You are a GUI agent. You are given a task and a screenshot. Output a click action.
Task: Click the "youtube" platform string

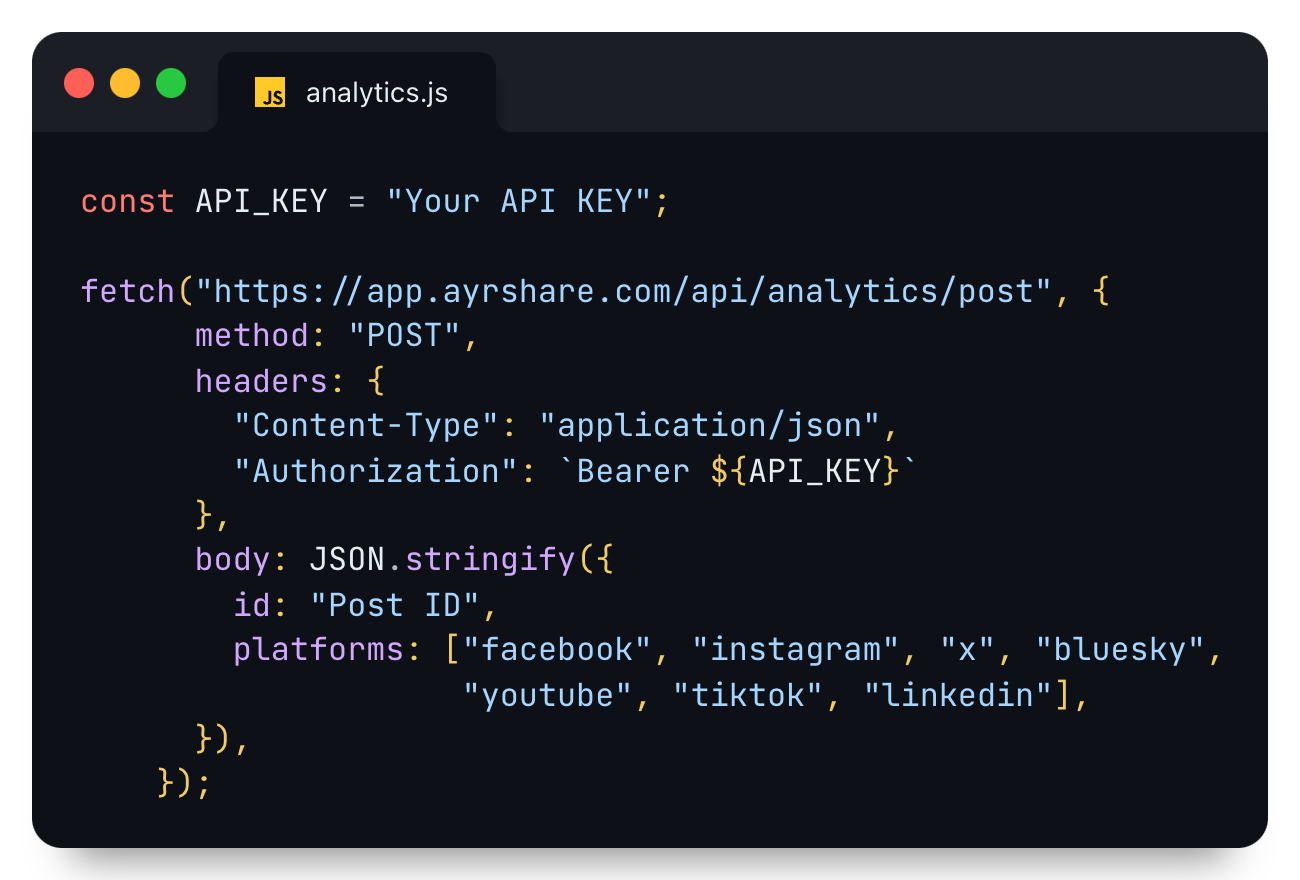(x=547, y=695)
